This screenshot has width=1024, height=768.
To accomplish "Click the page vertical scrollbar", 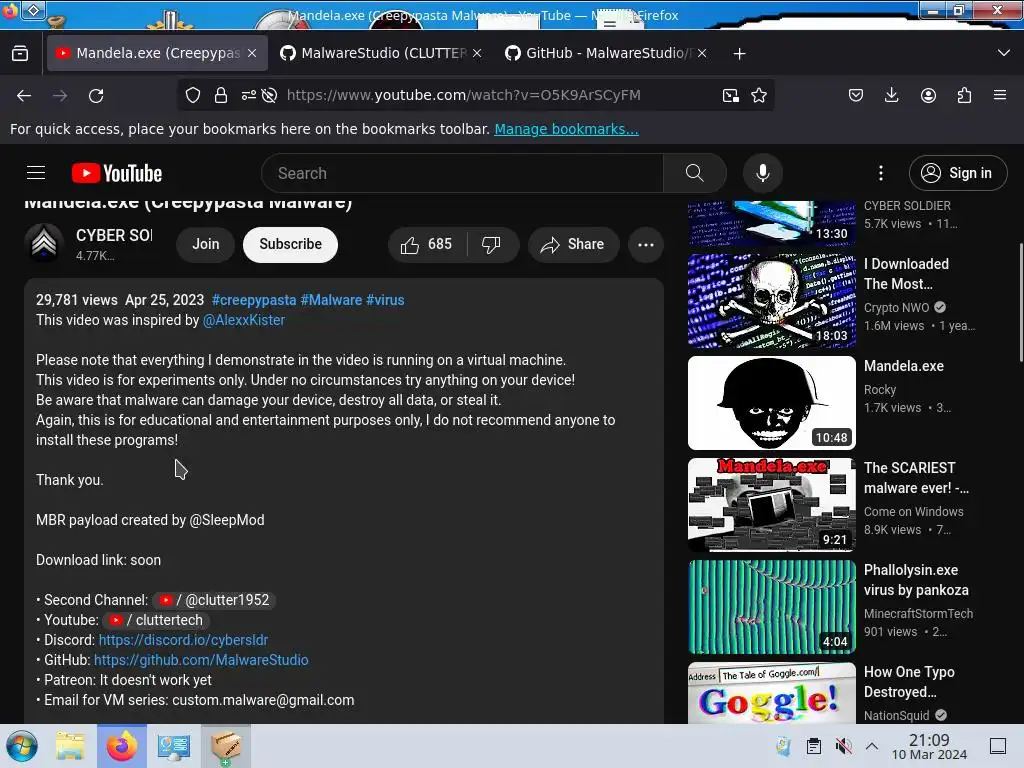I will point(1021,302).
